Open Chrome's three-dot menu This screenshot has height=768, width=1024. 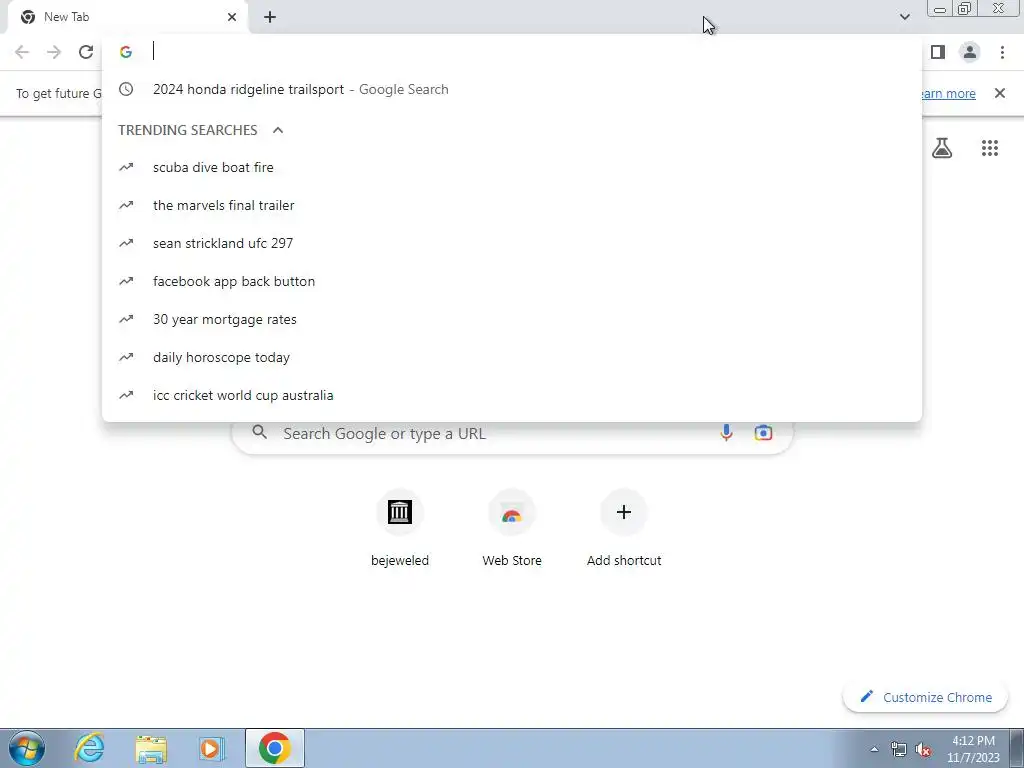click(1002, 52)
